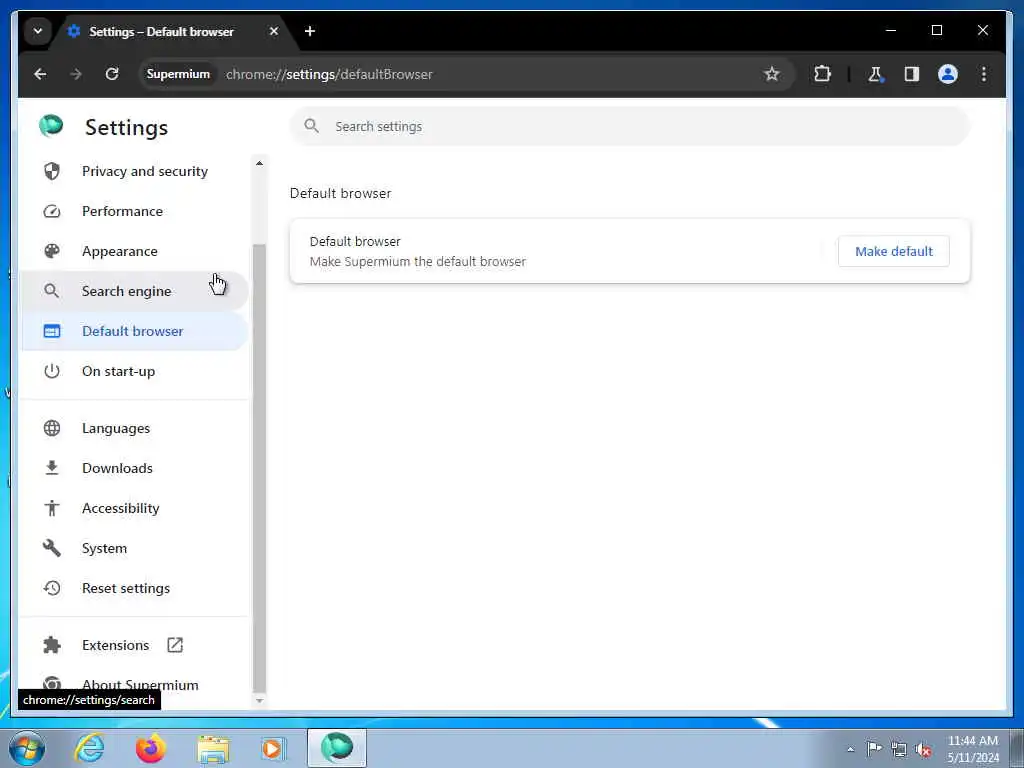The height and width of the screenshot is (768, 1024).
Task: Click the network tray icon
Action: [x=899, y=749]
